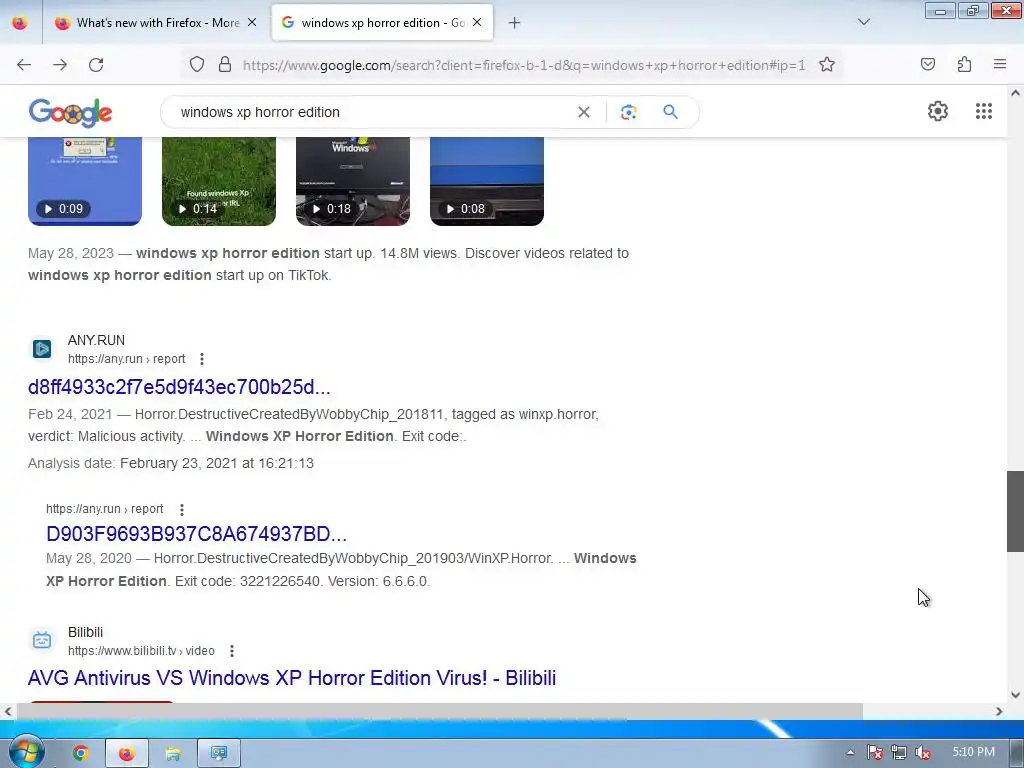The height and width of the screenshot is (768, 1024).
Task: Open result D903F9693B937C8A674937BD...
Action: point(197,534)
